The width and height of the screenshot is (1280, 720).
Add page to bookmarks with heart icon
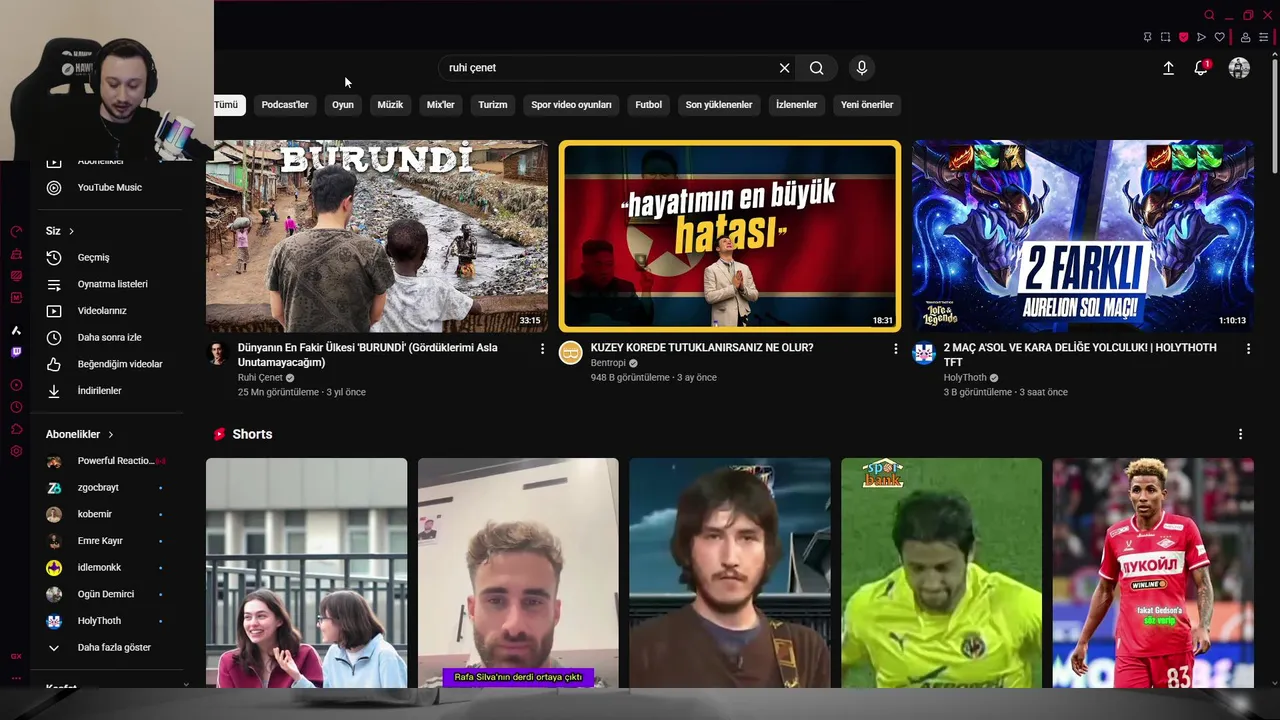click(1219, 37)
